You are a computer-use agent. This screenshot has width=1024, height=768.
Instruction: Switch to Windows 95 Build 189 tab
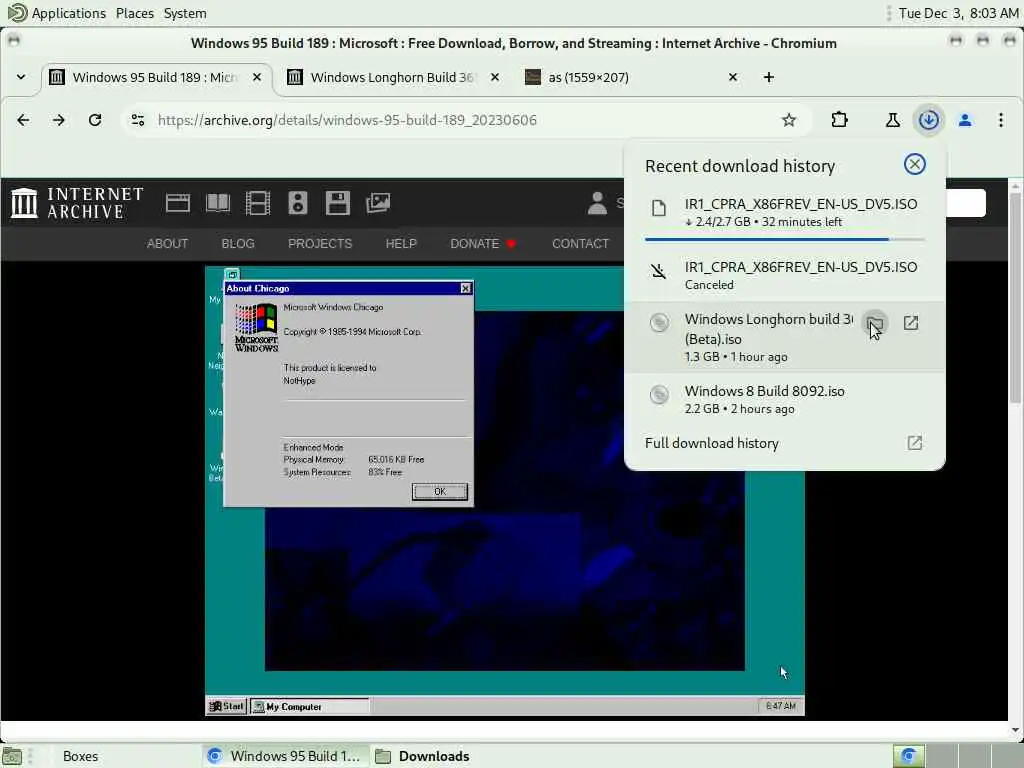[154, 77]
